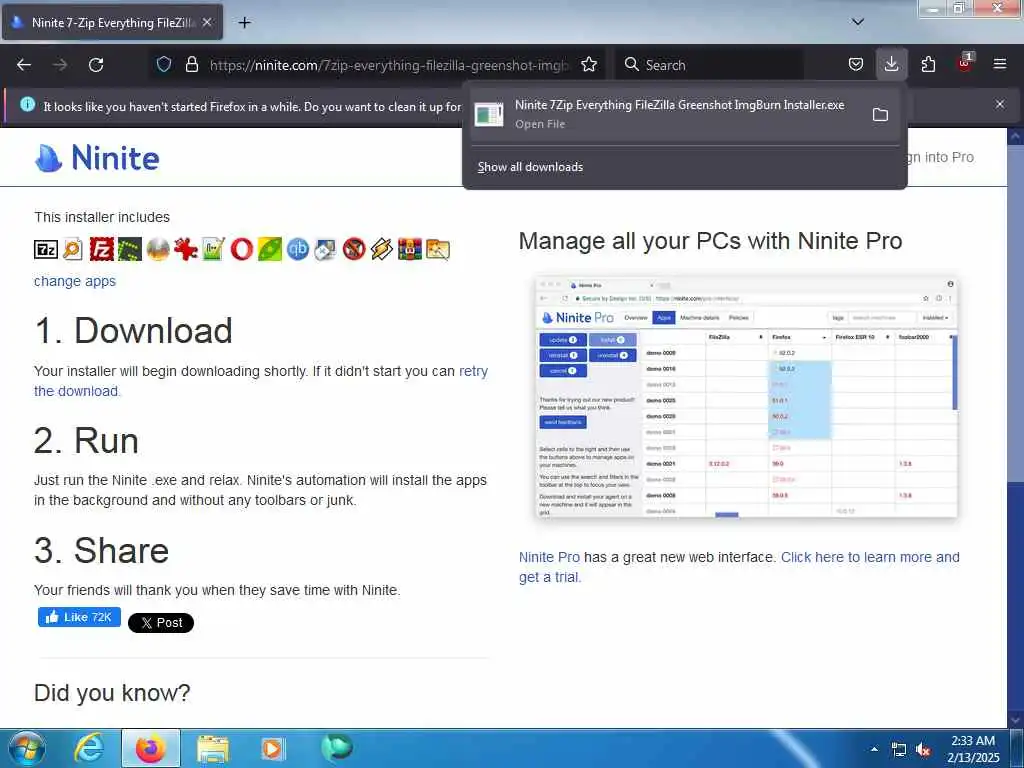Open the Ninite Pro link
The width and height of the screenshot is (1024, 768).
pos(549,558)
